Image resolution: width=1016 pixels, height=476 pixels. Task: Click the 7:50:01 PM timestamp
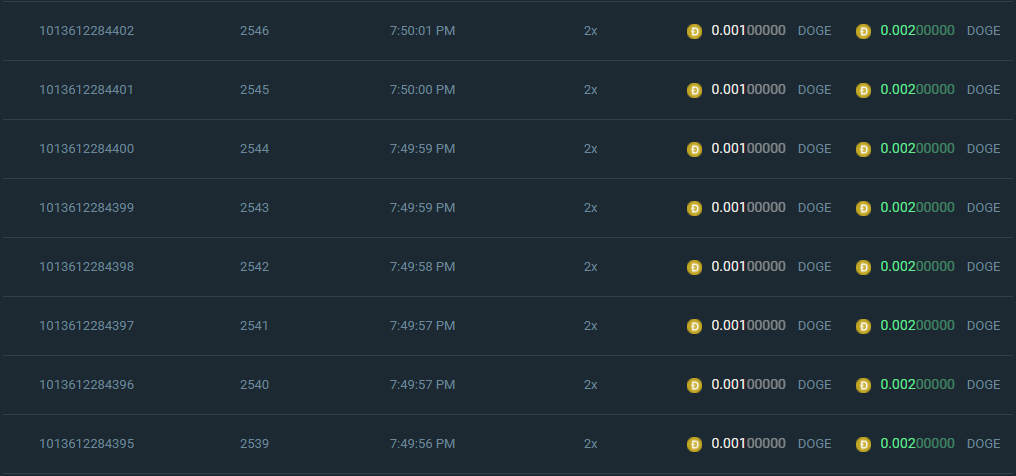[422, 31]
